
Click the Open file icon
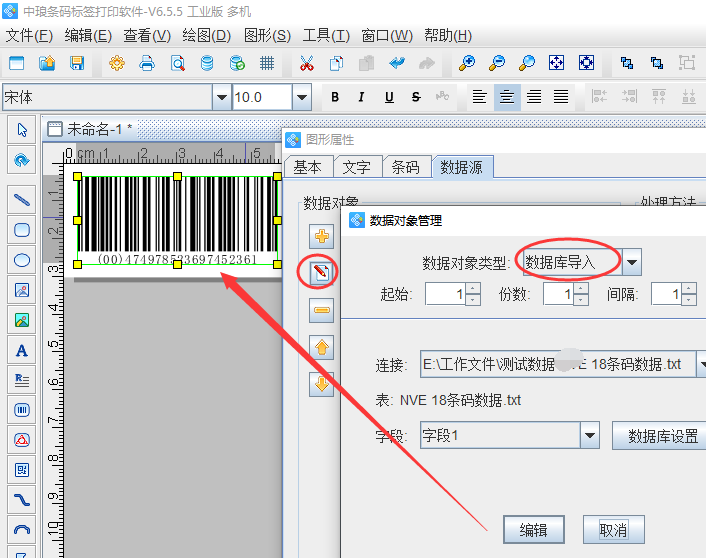(x=47, y=63)
